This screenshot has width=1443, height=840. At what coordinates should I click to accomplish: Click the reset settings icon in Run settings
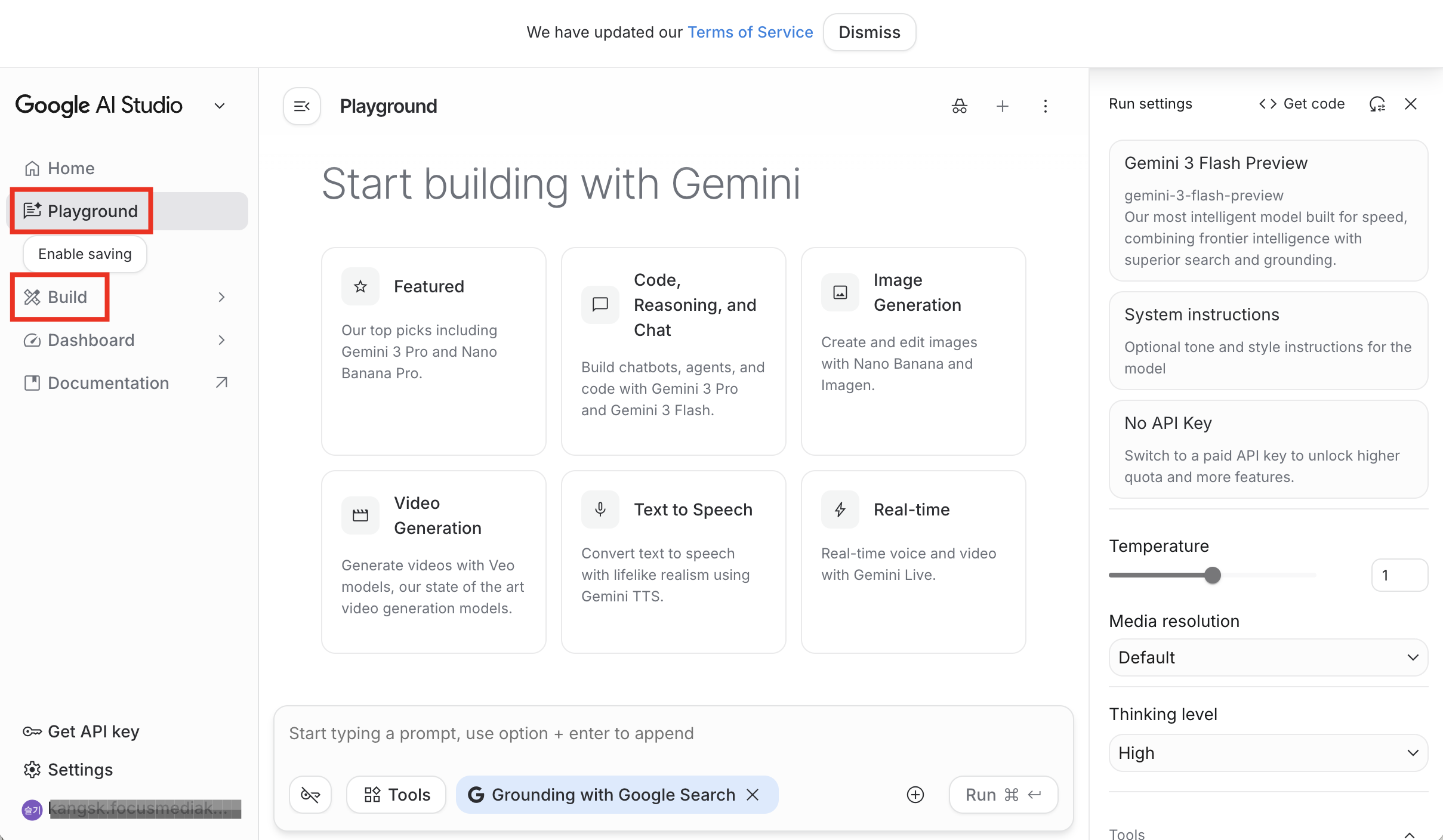1377,104
